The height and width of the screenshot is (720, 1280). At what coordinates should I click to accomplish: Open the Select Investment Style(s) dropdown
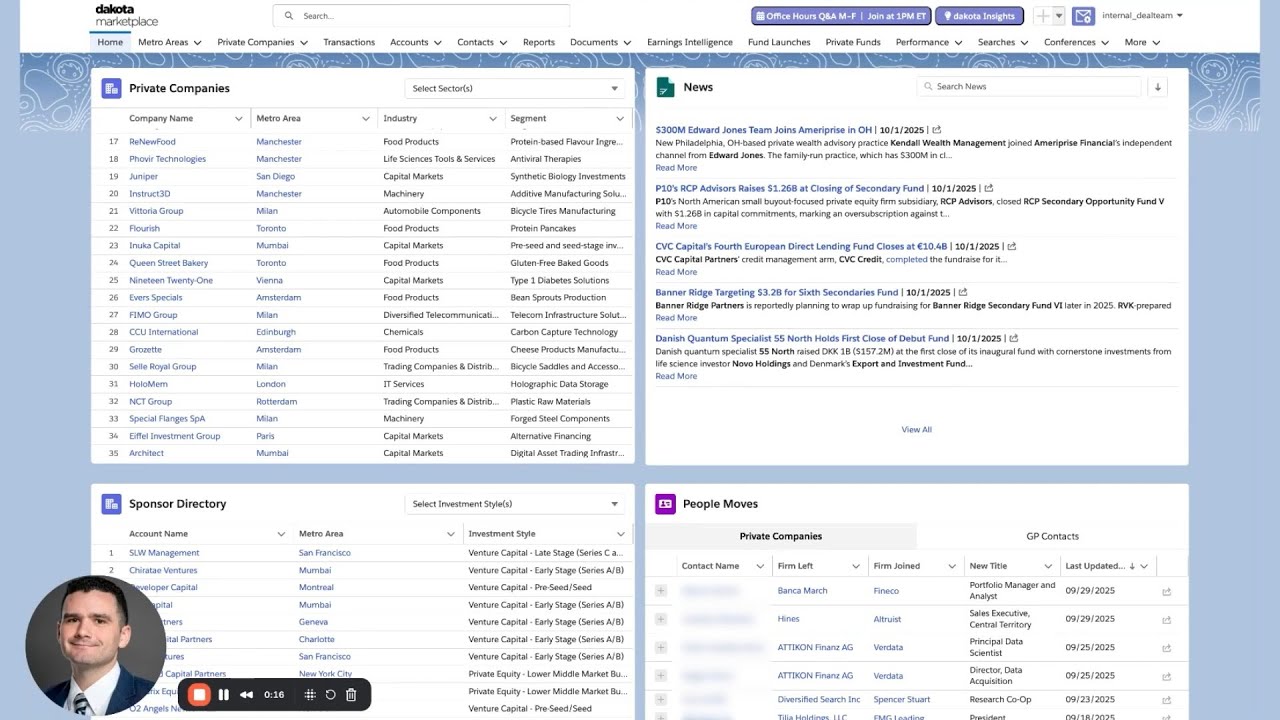pos(515,504)
